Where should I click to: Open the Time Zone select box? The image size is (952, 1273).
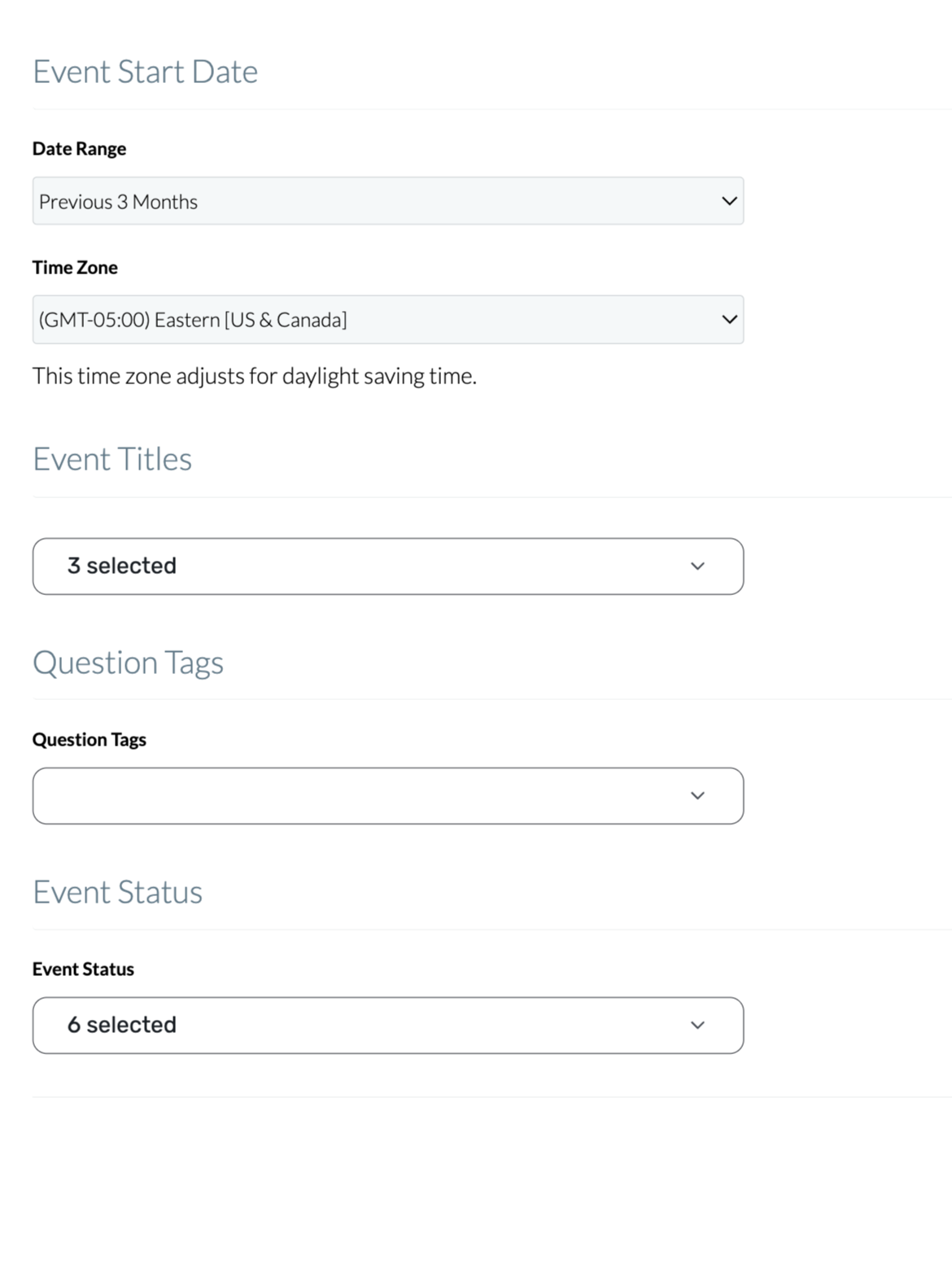pos(387,319)
